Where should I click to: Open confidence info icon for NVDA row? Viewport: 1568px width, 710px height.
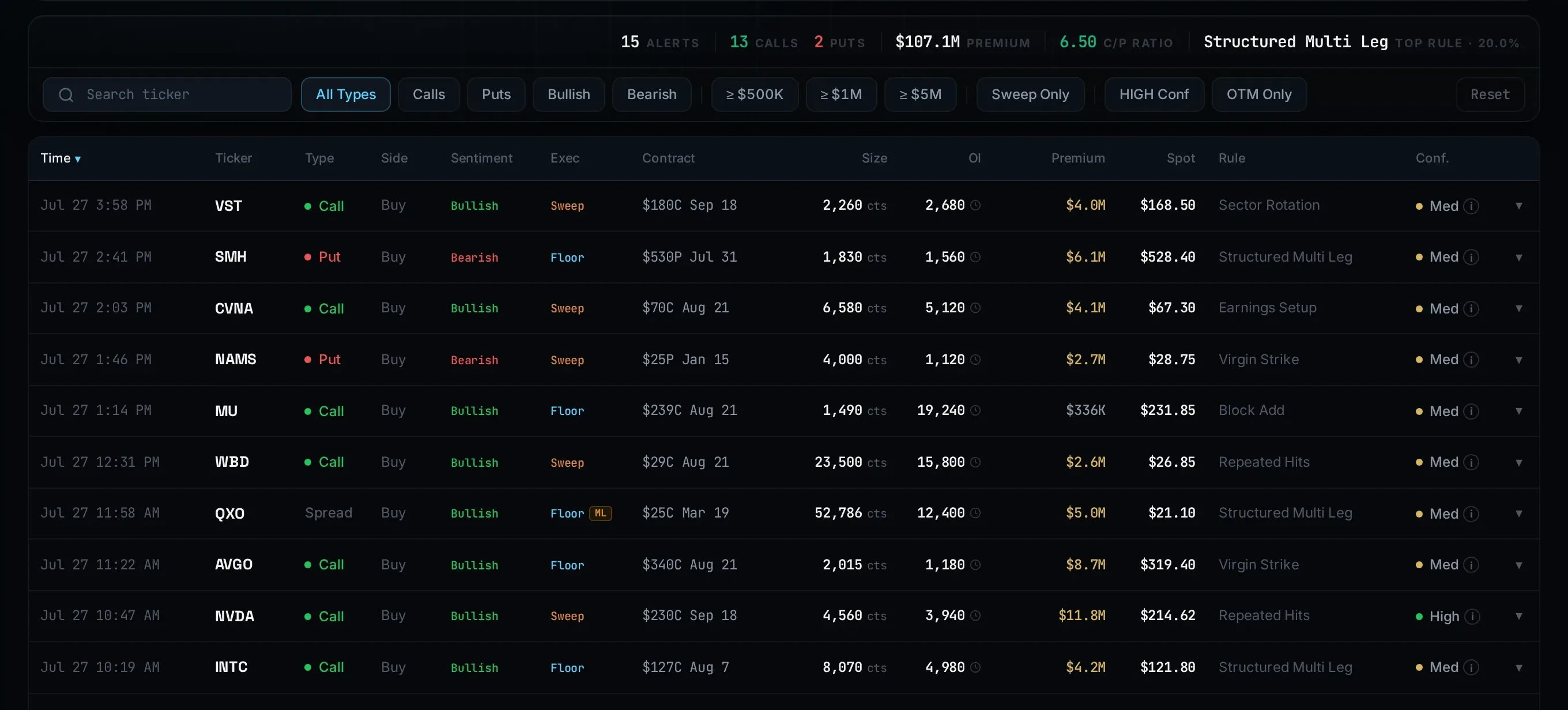(x=1472, y=617)
